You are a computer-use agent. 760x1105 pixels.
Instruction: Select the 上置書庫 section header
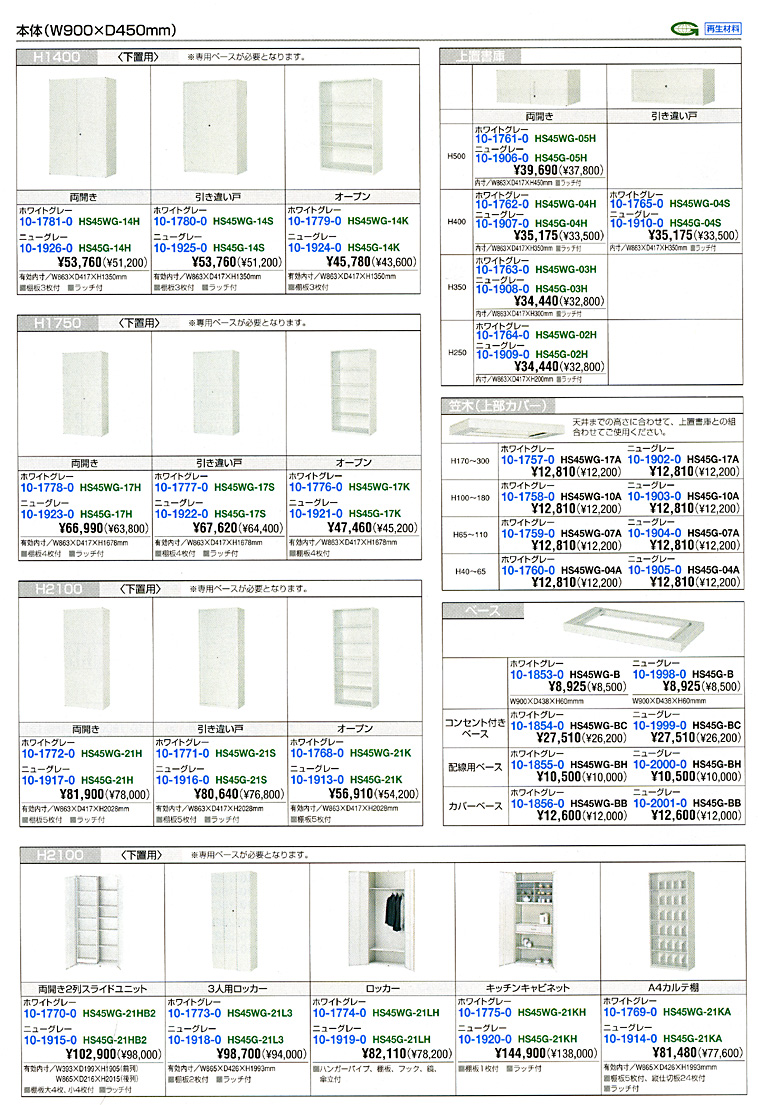(x=480, y=56)
